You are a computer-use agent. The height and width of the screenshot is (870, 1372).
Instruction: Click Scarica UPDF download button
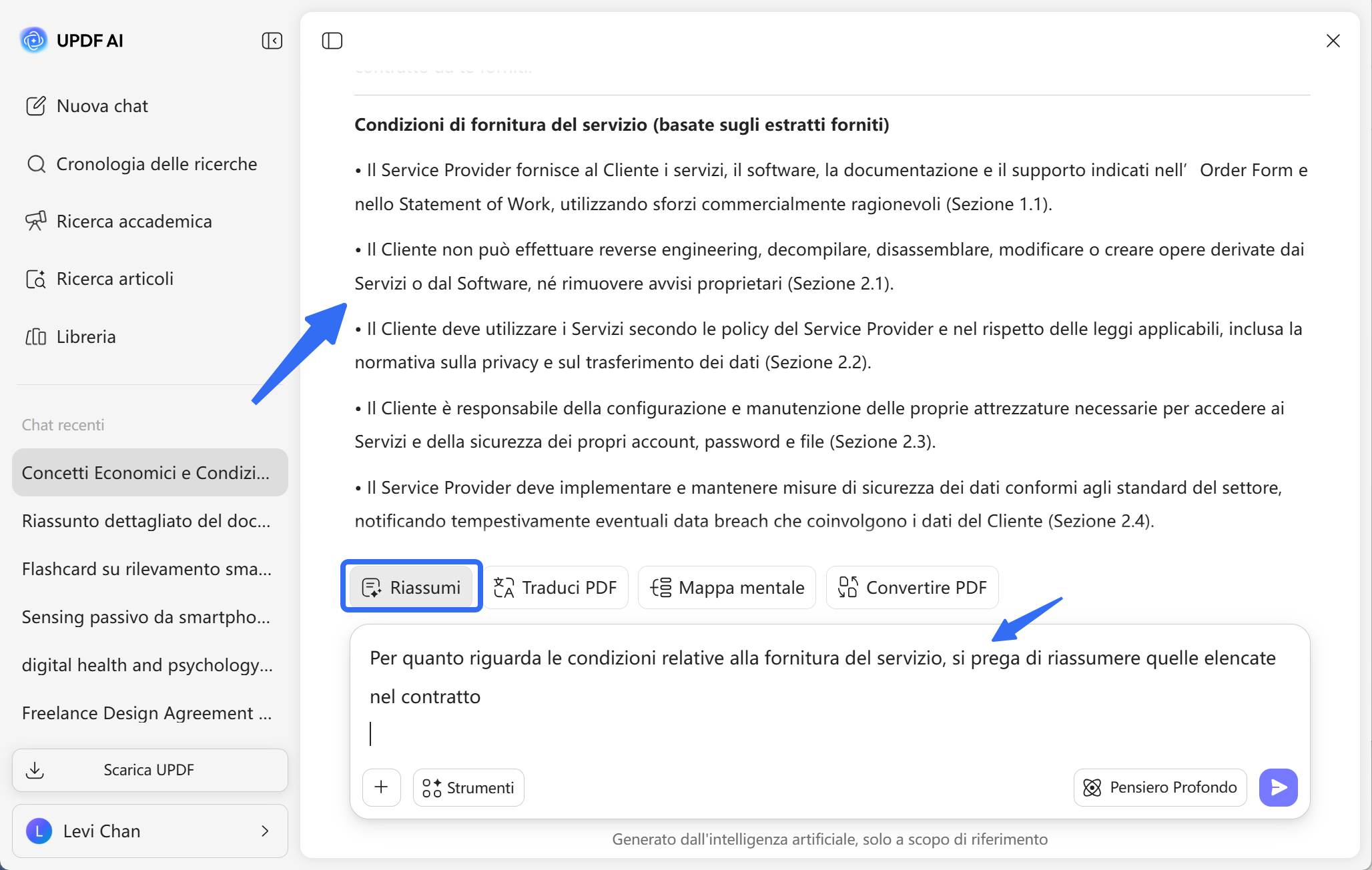coord(149,770)
